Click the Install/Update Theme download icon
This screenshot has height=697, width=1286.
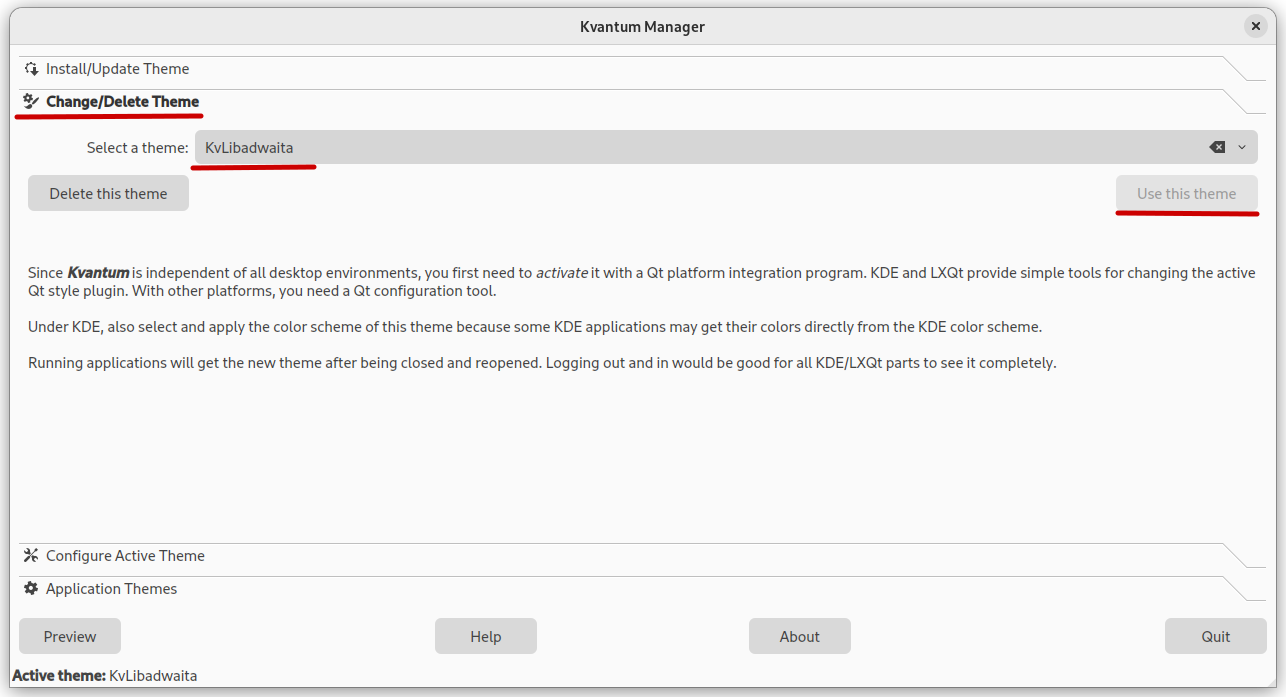point(31,69)
